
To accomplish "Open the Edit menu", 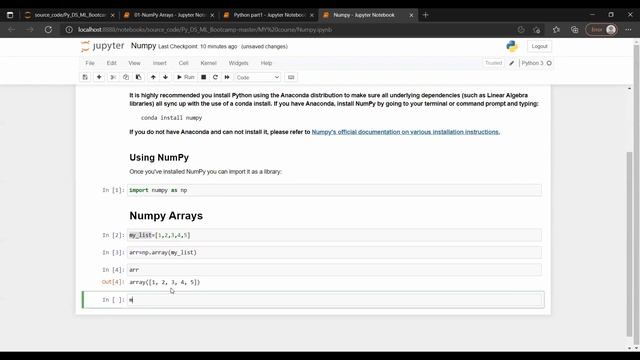I will coord(111,63).
